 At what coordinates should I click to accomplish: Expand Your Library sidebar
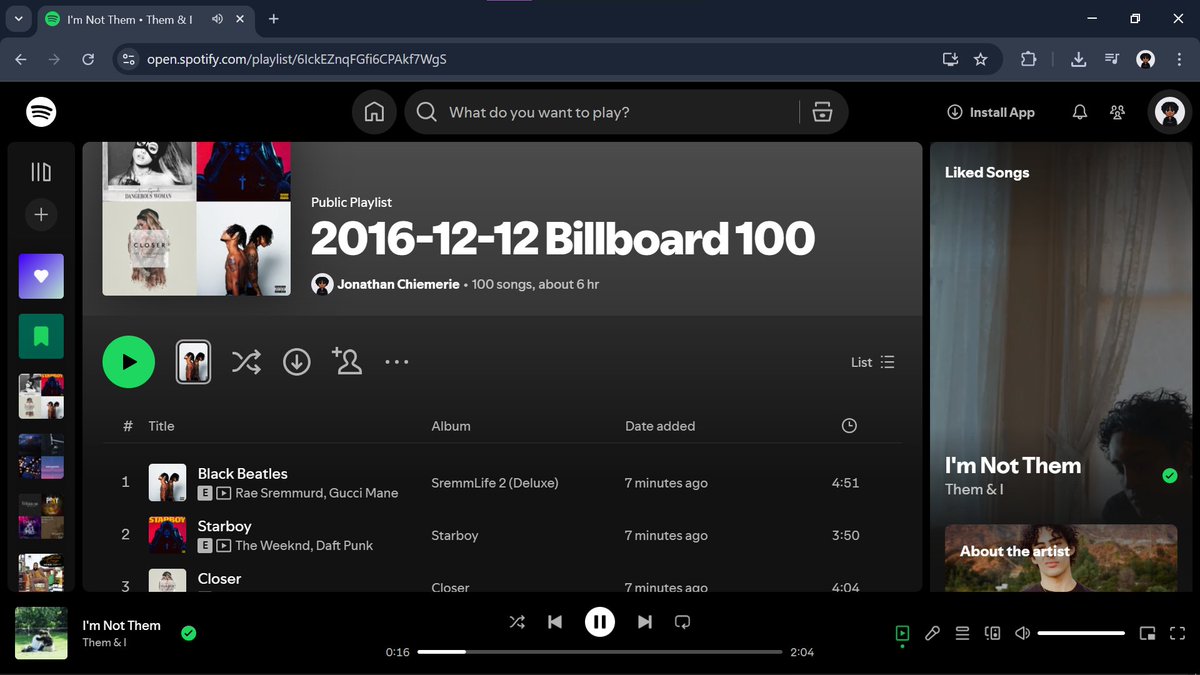41,172
